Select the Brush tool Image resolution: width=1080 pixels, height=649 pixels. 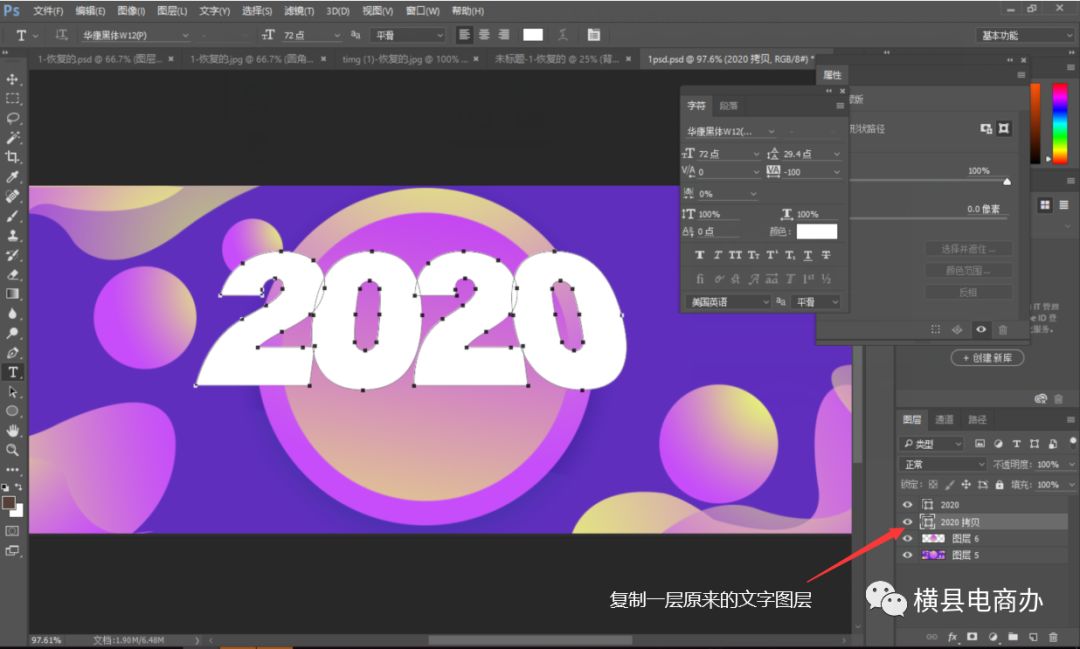12,216
